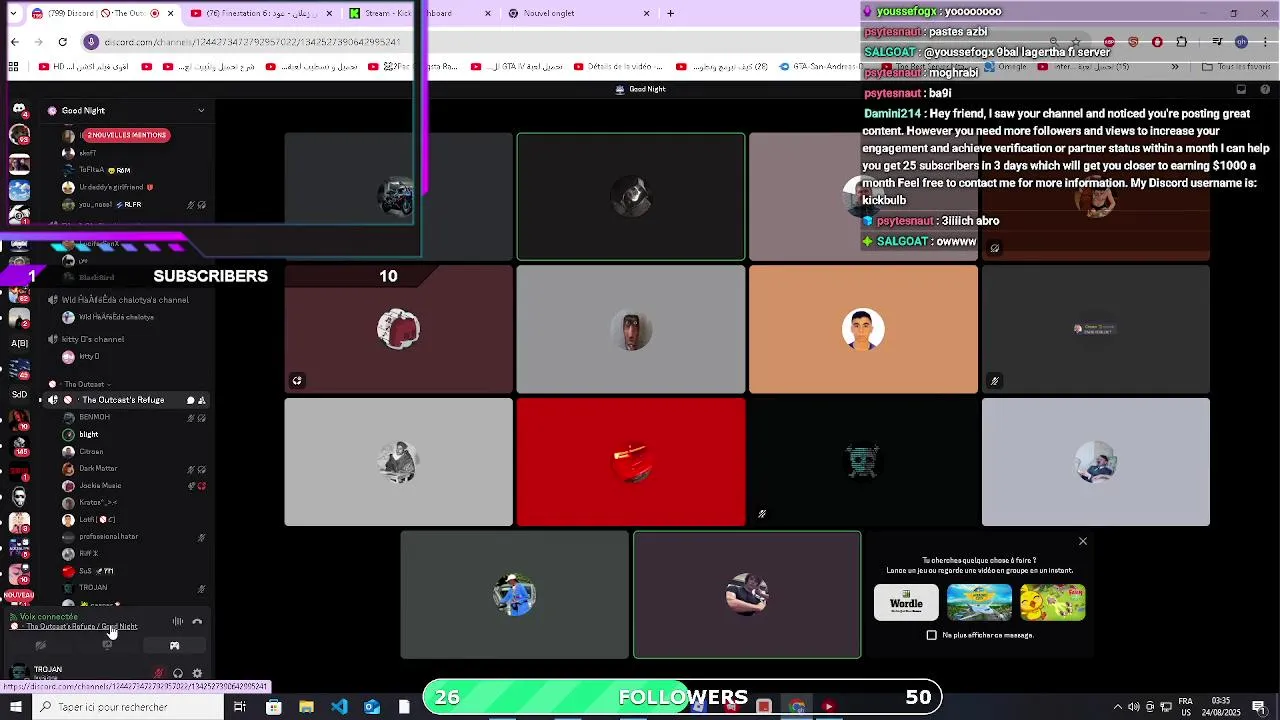Switch to Discord browser tab
The height and width of the screenshot is (720, 1280).
pyautogui.click(x=101, y=13)
